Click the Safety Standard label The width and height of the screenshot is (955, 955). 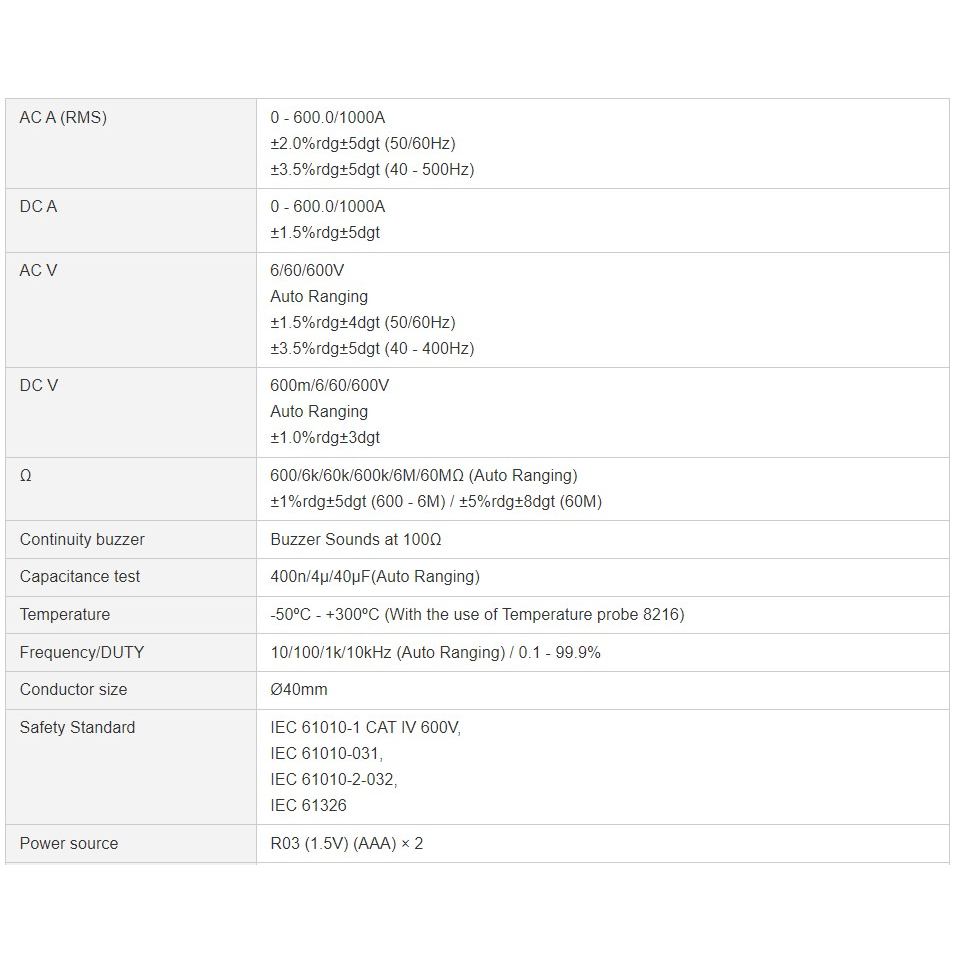77,728
